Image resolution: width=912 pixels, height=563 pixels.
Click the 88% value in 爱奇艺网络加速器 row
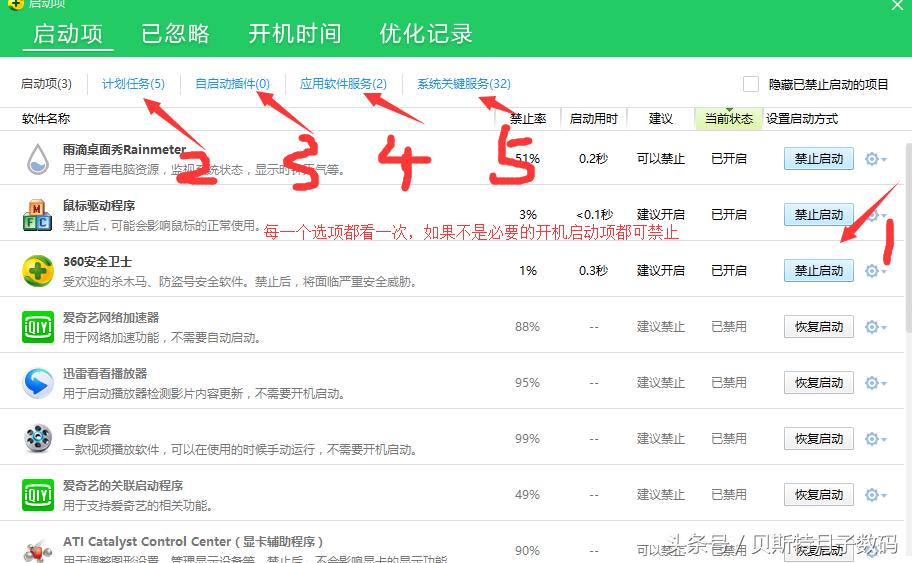click(528, 327)
